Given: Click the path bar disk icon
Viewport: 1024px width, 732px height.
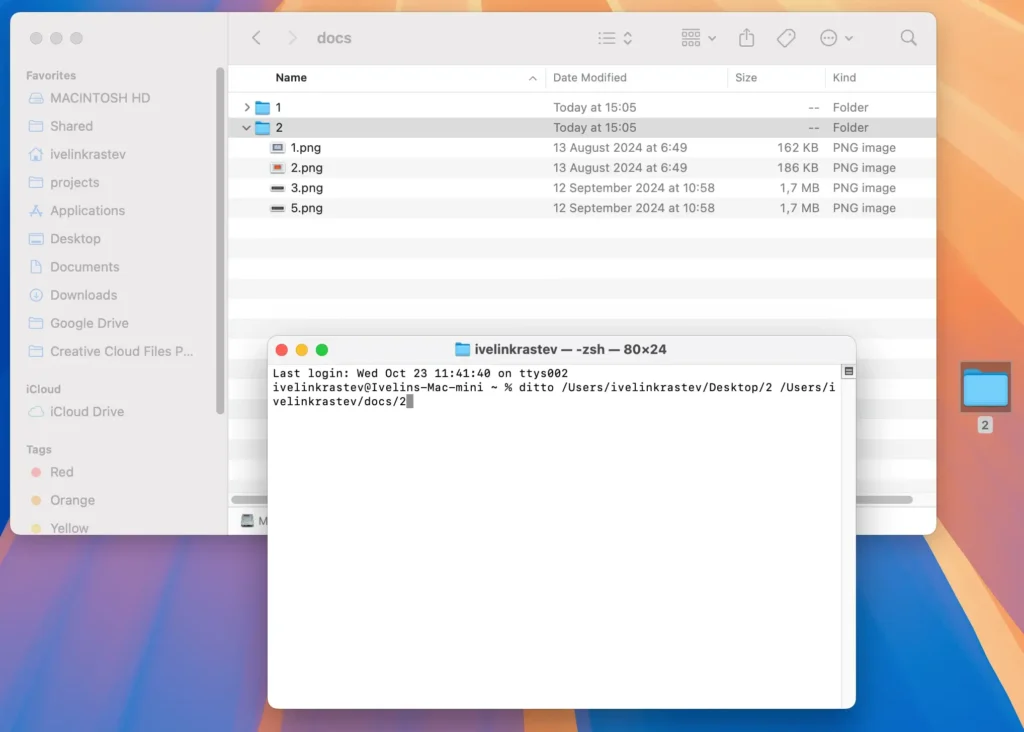Looking at the screenshot, I should click(x=247, y=520).
